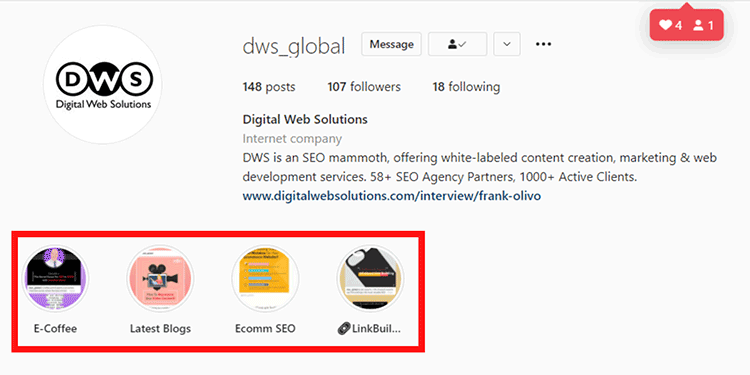Click the Digital Web Solutions bio name

(305, 119)
